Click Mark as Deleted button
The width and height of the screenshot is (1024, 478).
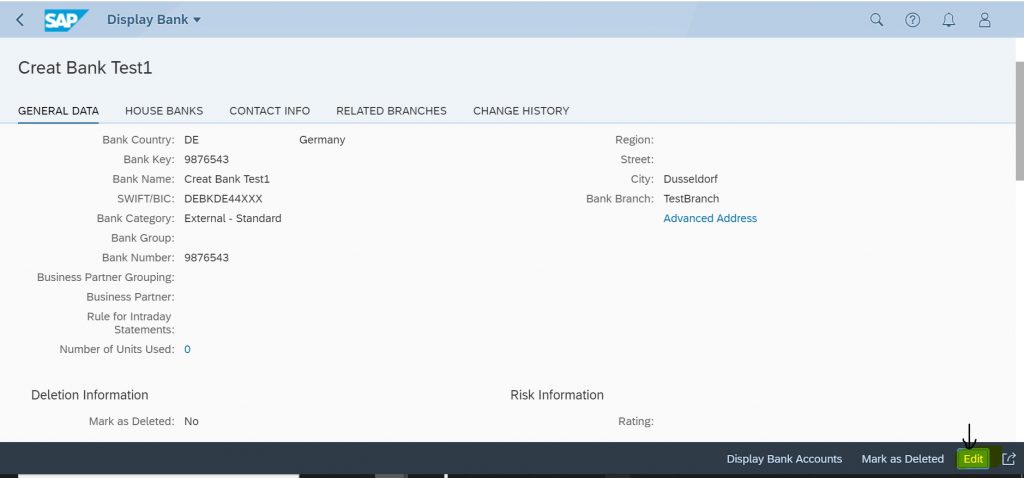[x=903, y=459]
